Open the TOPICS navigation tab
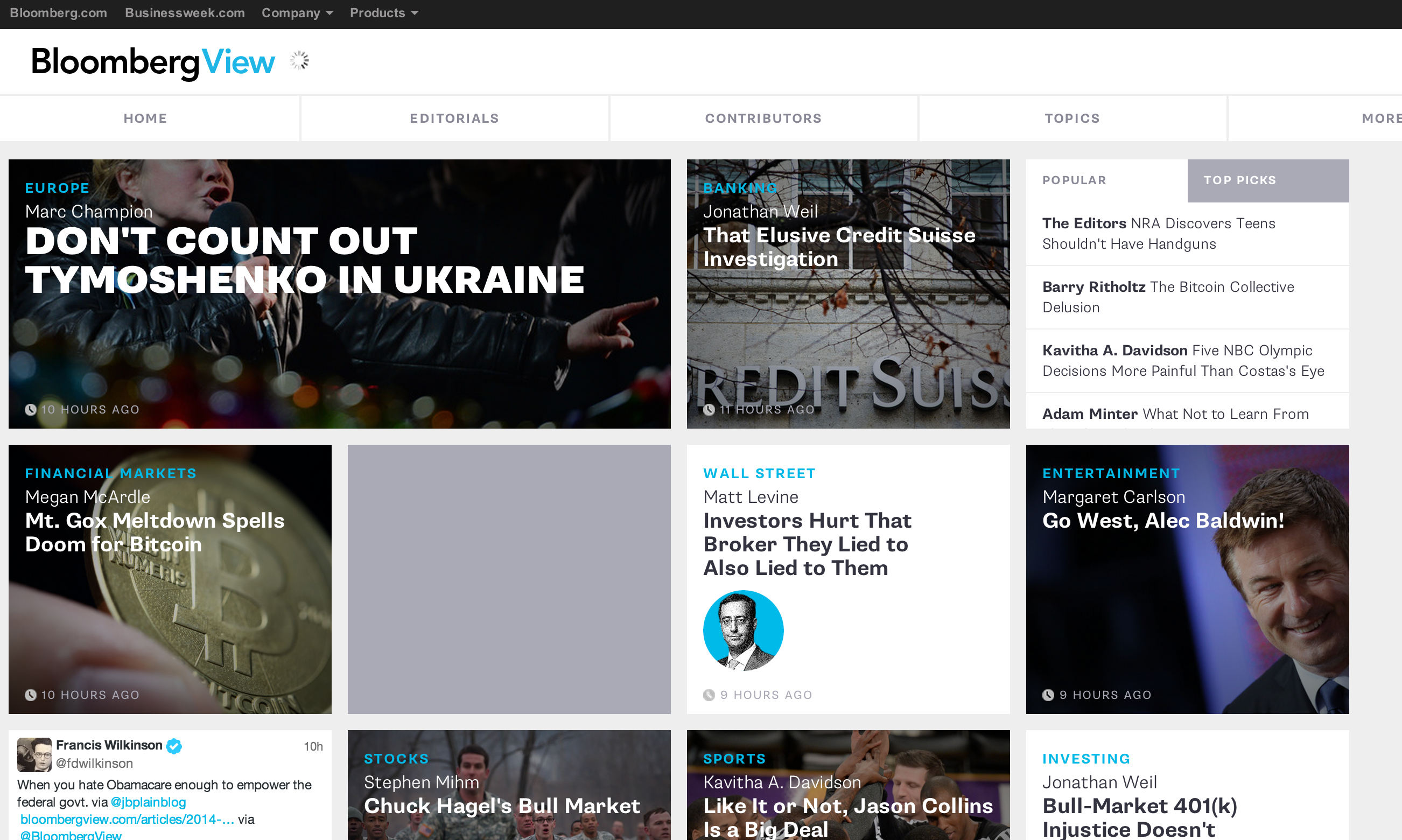The image size is (1402, 840). tap(1072, 118)
